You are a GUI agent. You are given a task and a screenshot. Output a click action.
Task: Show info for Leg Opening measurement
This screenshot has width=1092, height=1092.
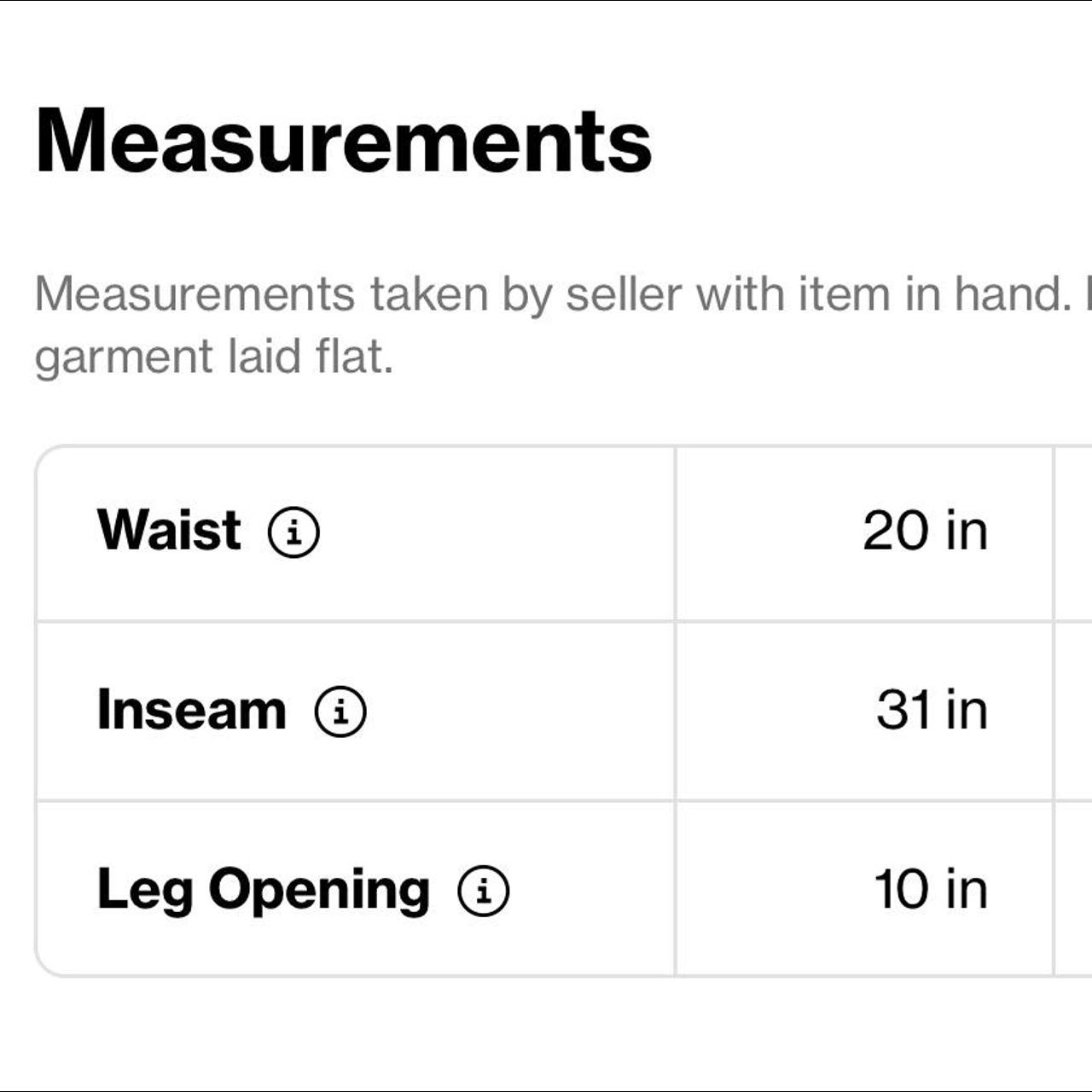[x=484, y=891]
